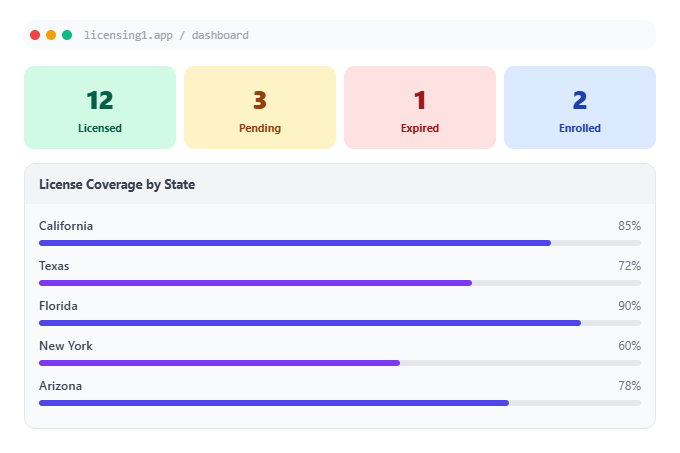Viewport: 680px width, 453px height.
Task: Select the Texas row label
Action: (54, 266)
